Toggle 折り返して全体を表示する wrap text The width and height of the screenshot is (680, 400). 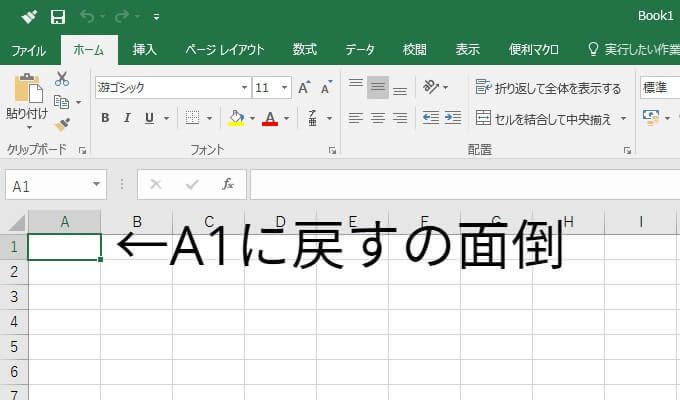tap(548, 88)
